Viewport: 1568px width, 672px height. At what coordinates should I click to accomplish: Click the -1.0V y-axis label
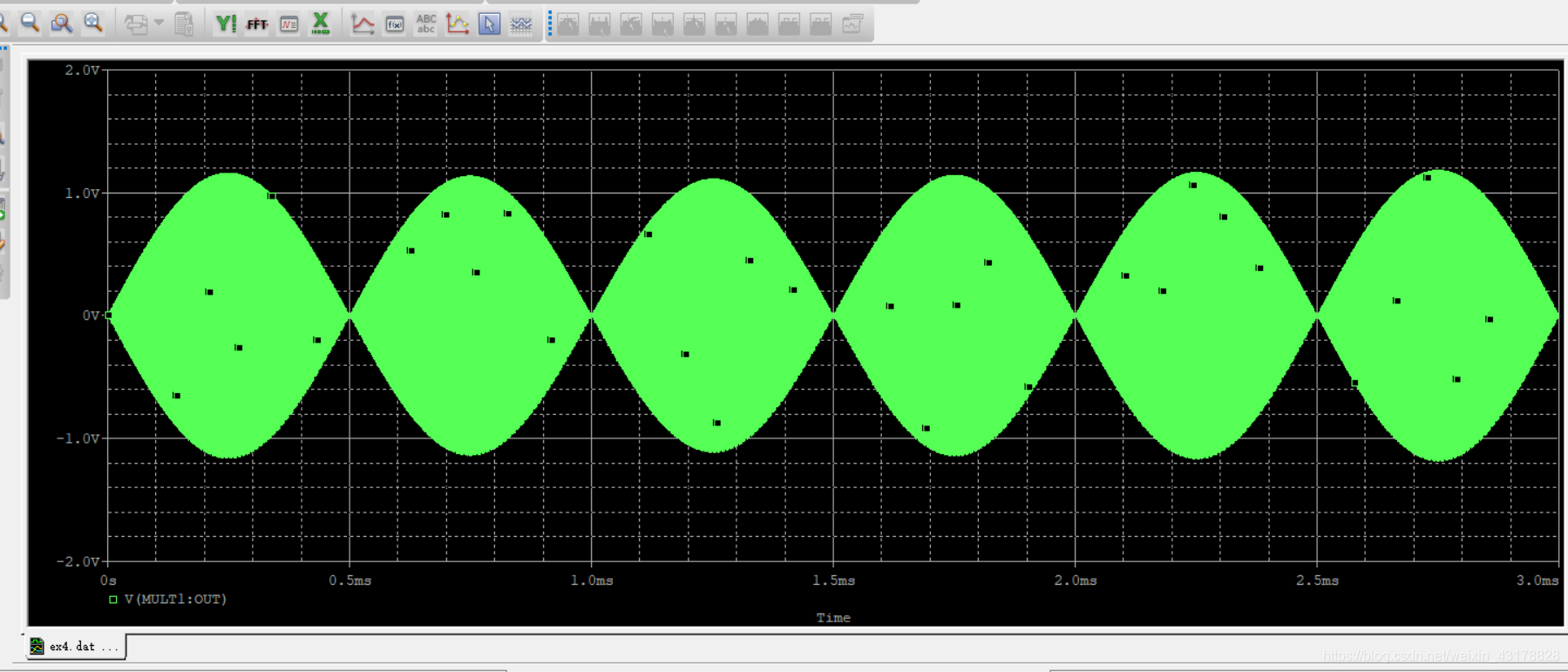tap(78, 438)
